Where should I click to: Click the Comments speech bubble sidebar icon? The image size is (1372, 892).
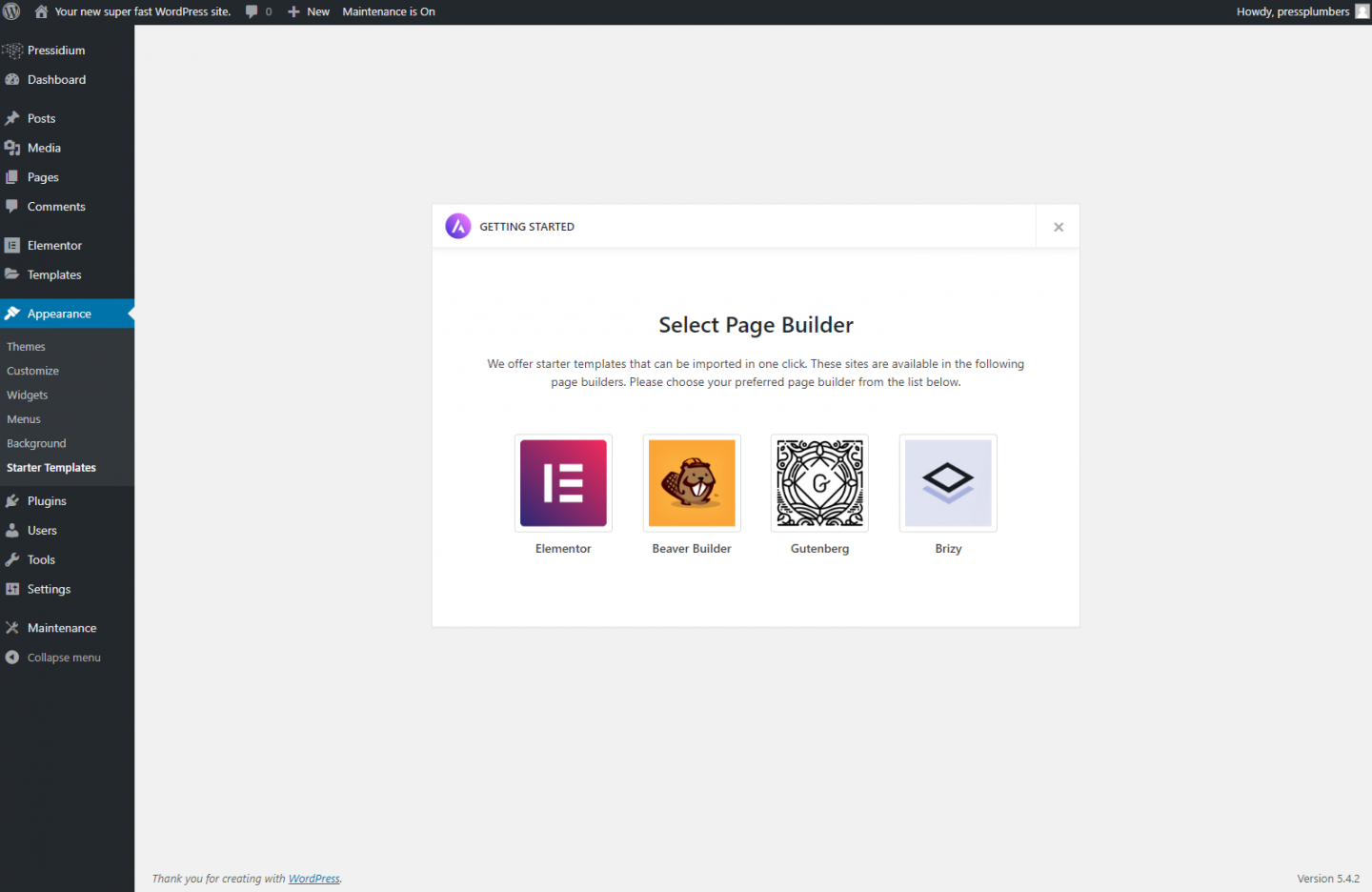(x=12, y=207)
